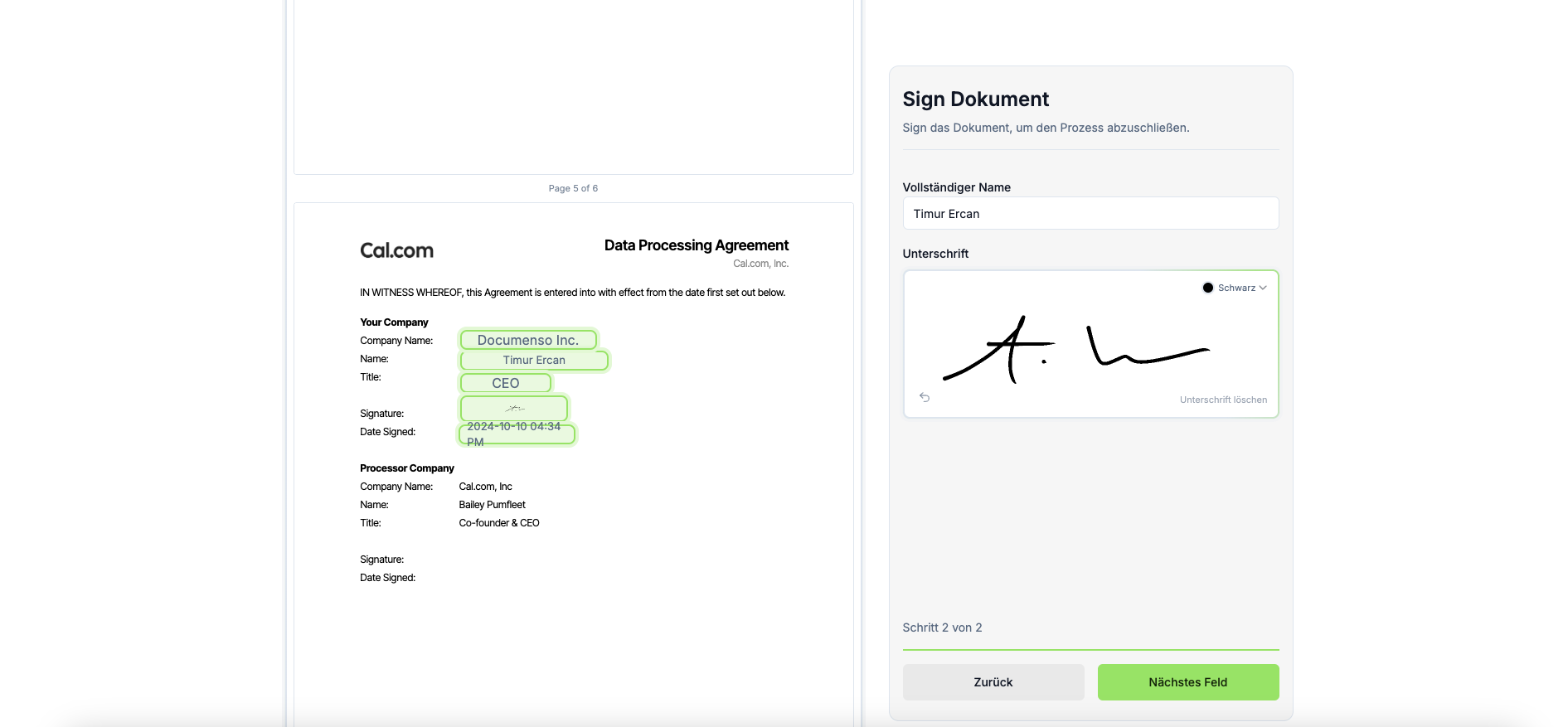This screenshot has width=1568, height=727.
Task: Click the undo arrow in signature pad
Action: coord(925,398)
